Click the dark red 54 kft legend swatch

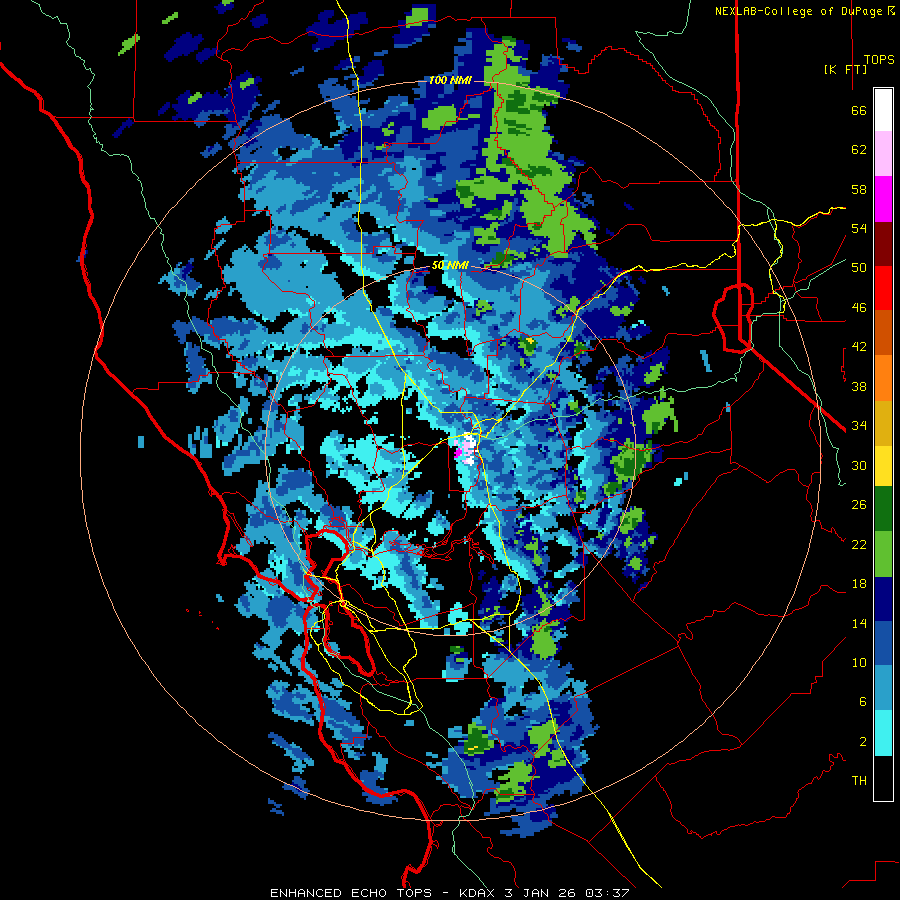coord(883,243)
